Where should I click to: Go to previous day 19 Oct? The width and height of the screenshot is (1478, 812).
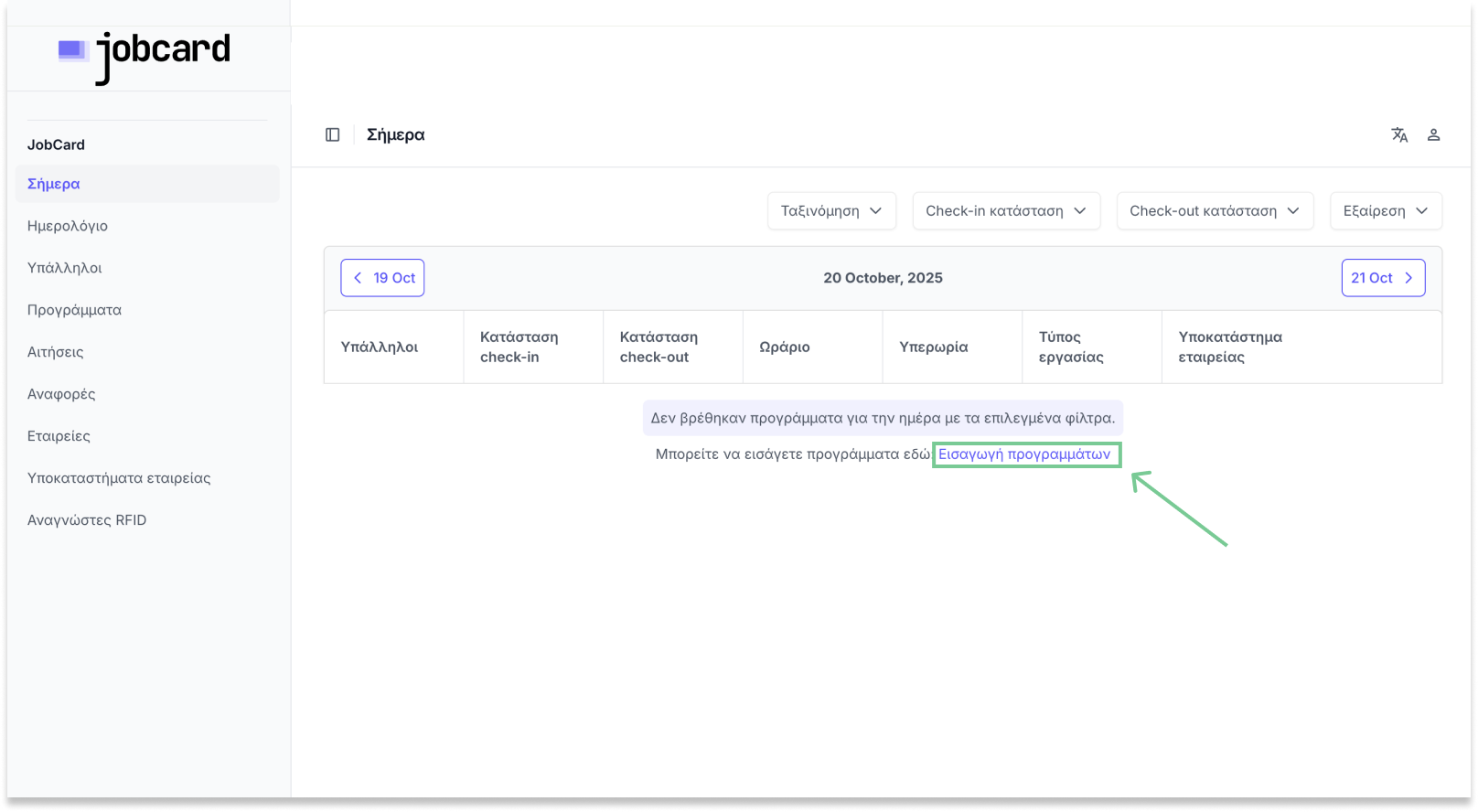point(382,278)
